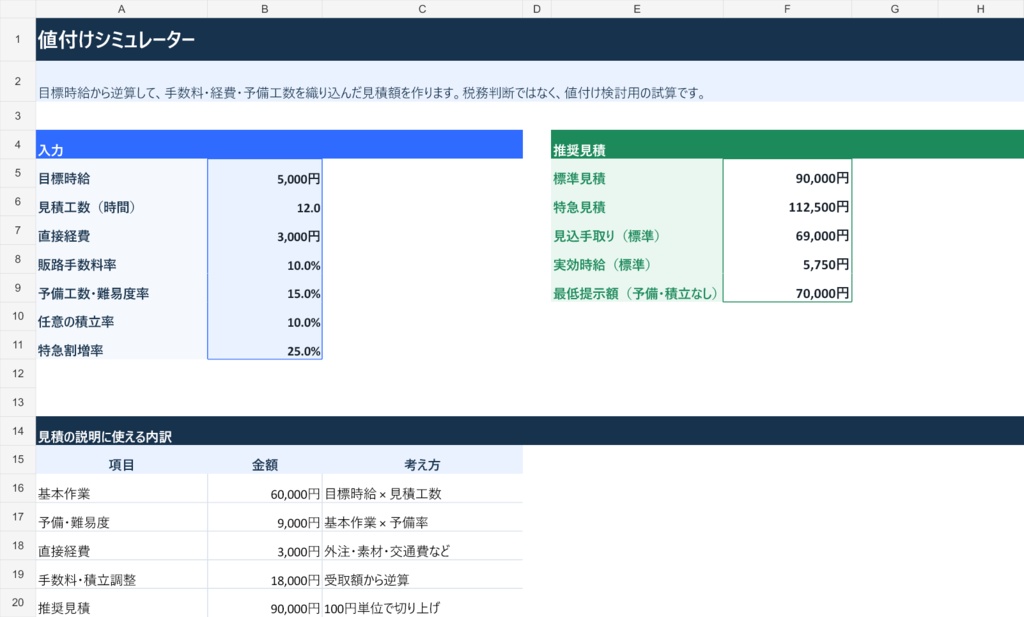Image resolution: width=1024 pixels, height=617 pixels.
Task: Select column E header
Action: (637, 8)
